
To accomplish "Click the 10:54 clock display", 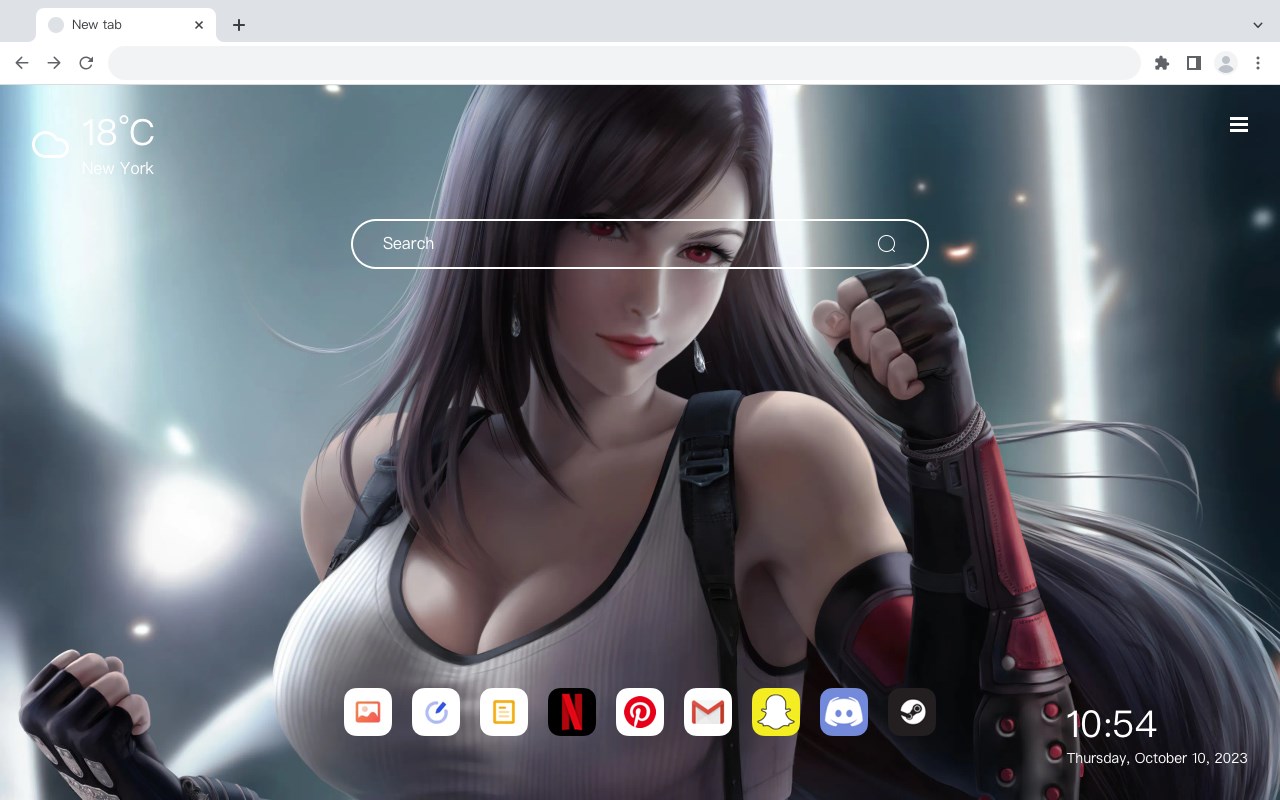I will (x=1111, y=724).
